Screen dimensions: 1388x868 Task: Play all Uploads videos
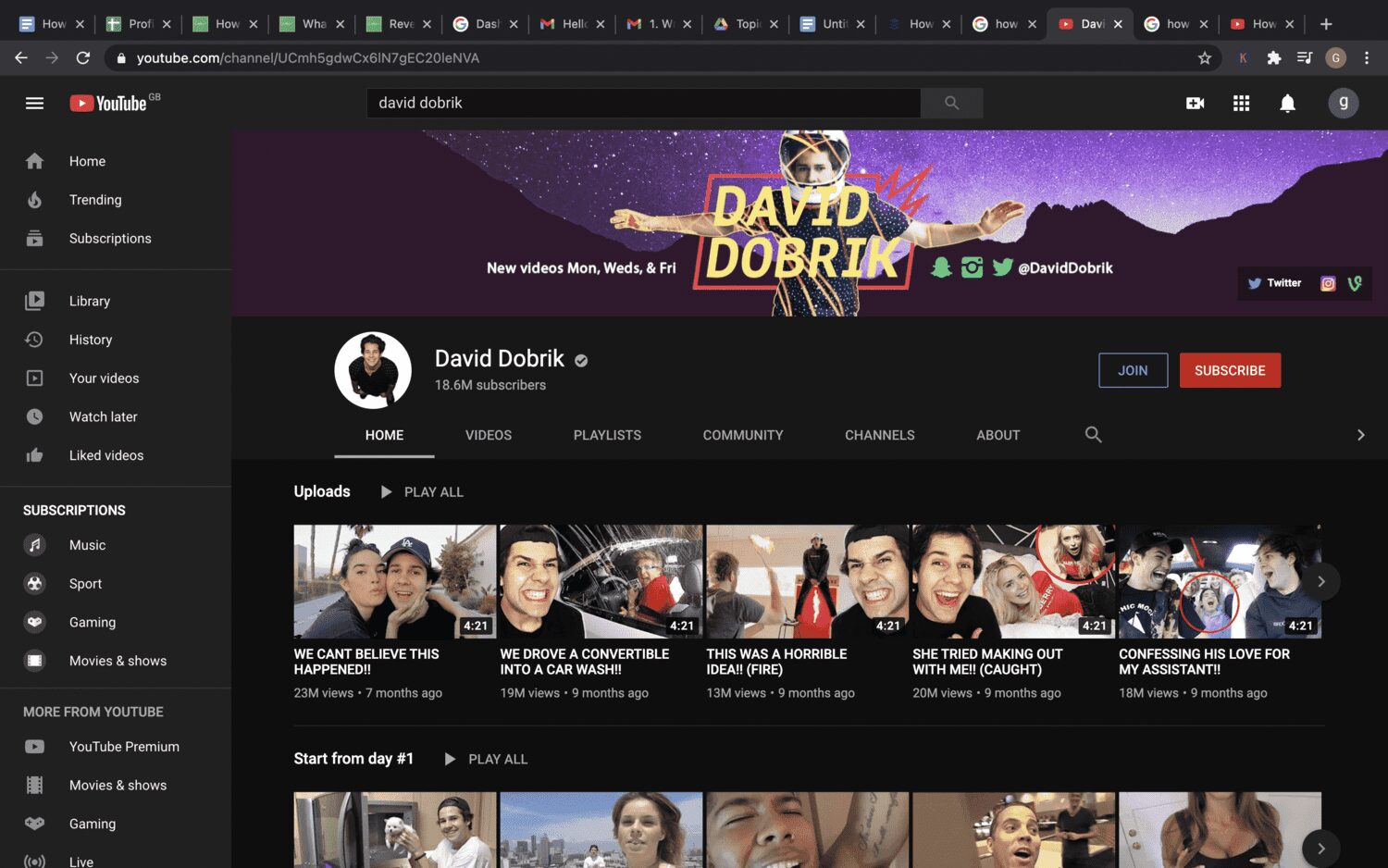pyautogui.click(x=422, y=492)
